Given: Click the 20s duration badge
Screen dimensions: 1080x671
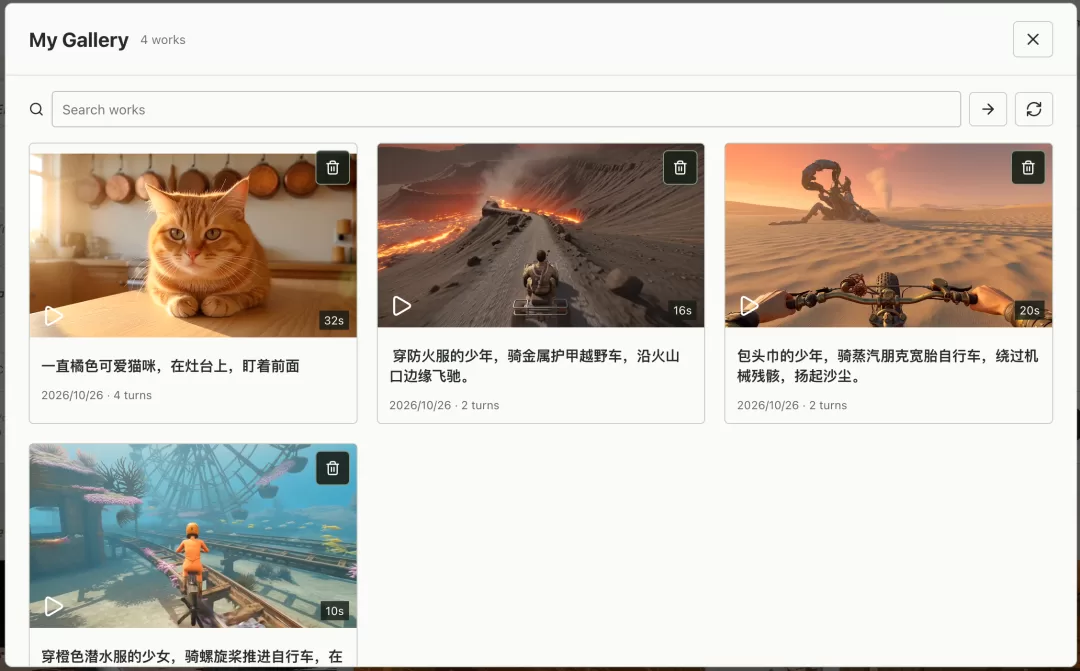Looking at the screenshot, I should 1029,311.
